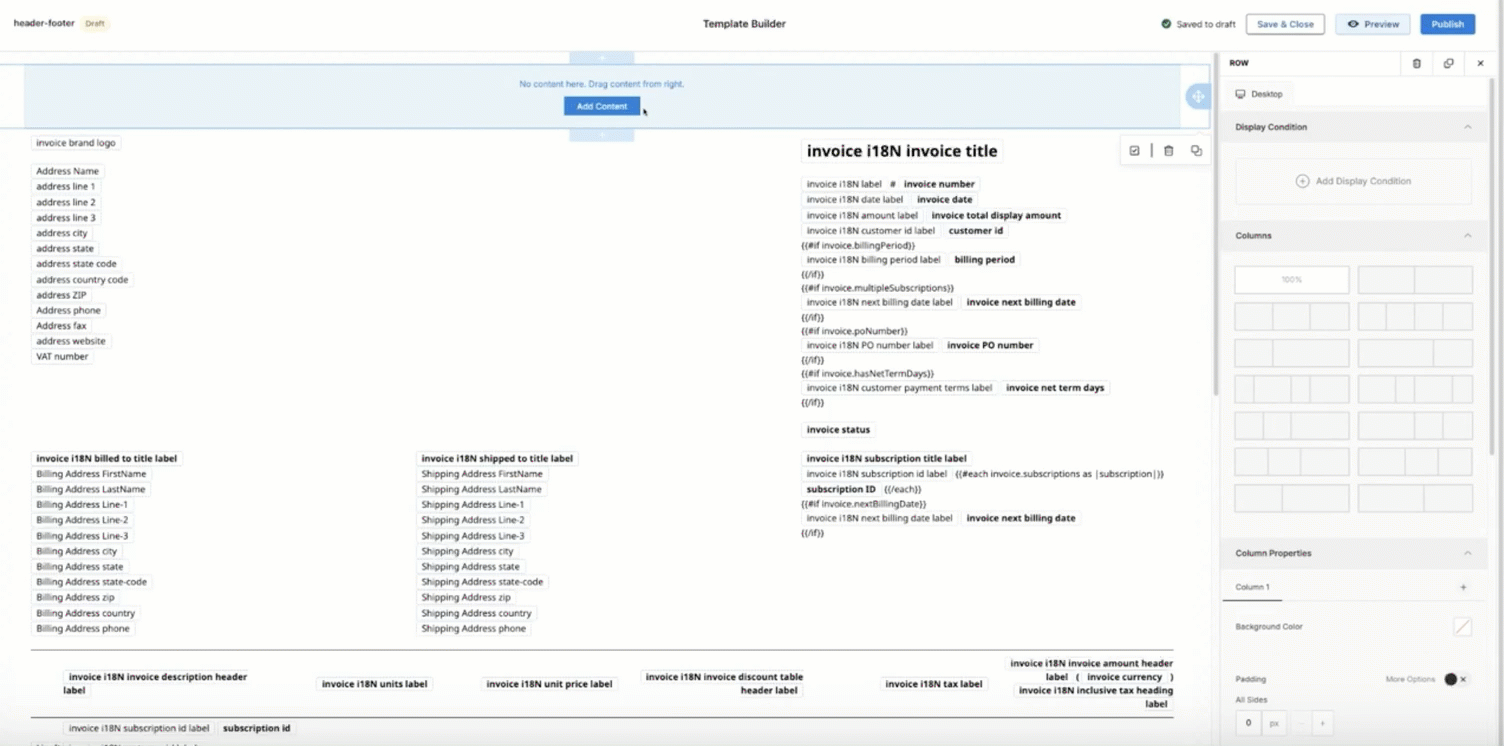Screen dimensions: 1504x746
Task: Insert row below using bottom plus handle
Action: click(601, 135)
